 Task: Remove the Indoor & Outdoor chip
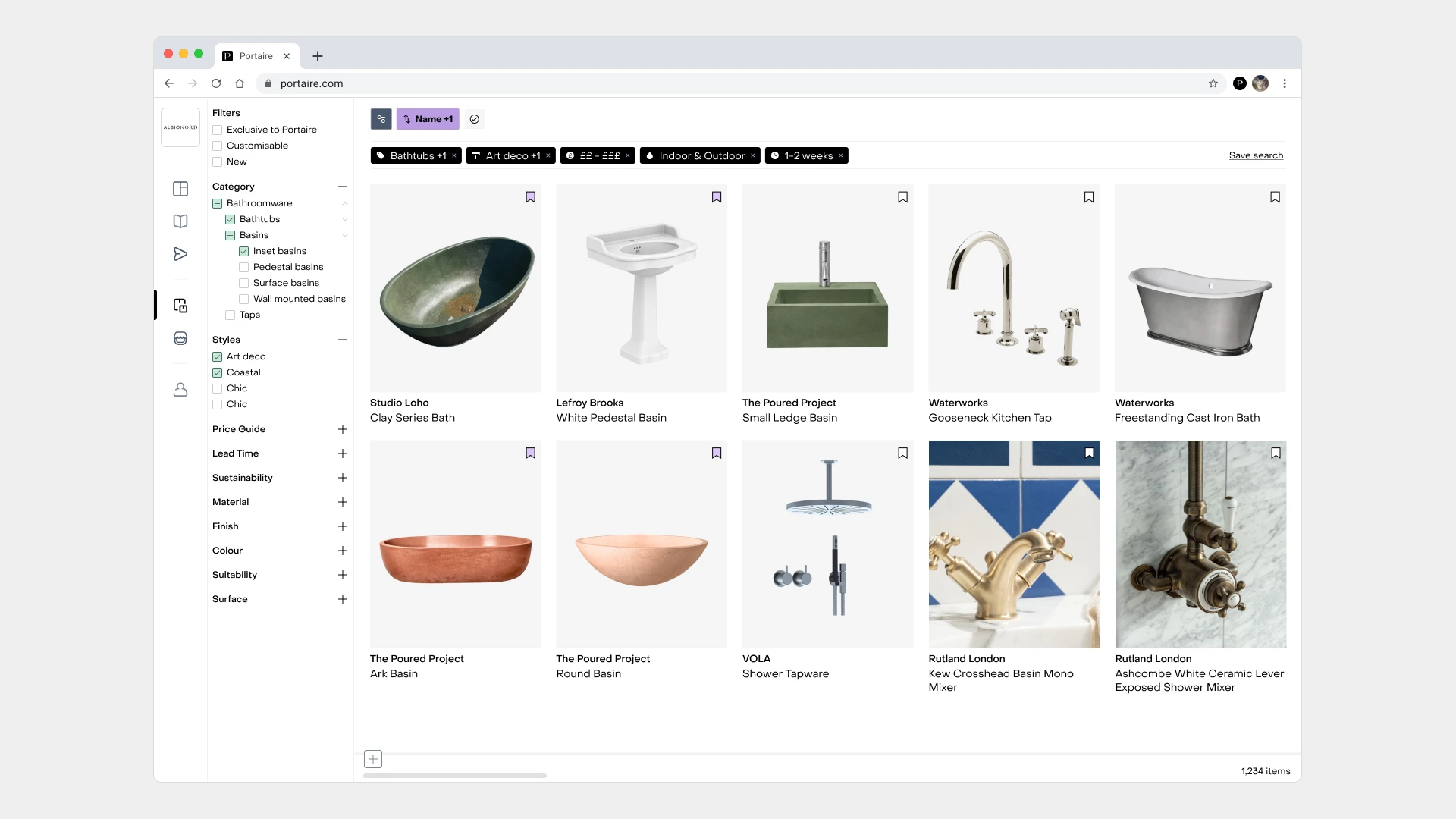pos(753,155)
